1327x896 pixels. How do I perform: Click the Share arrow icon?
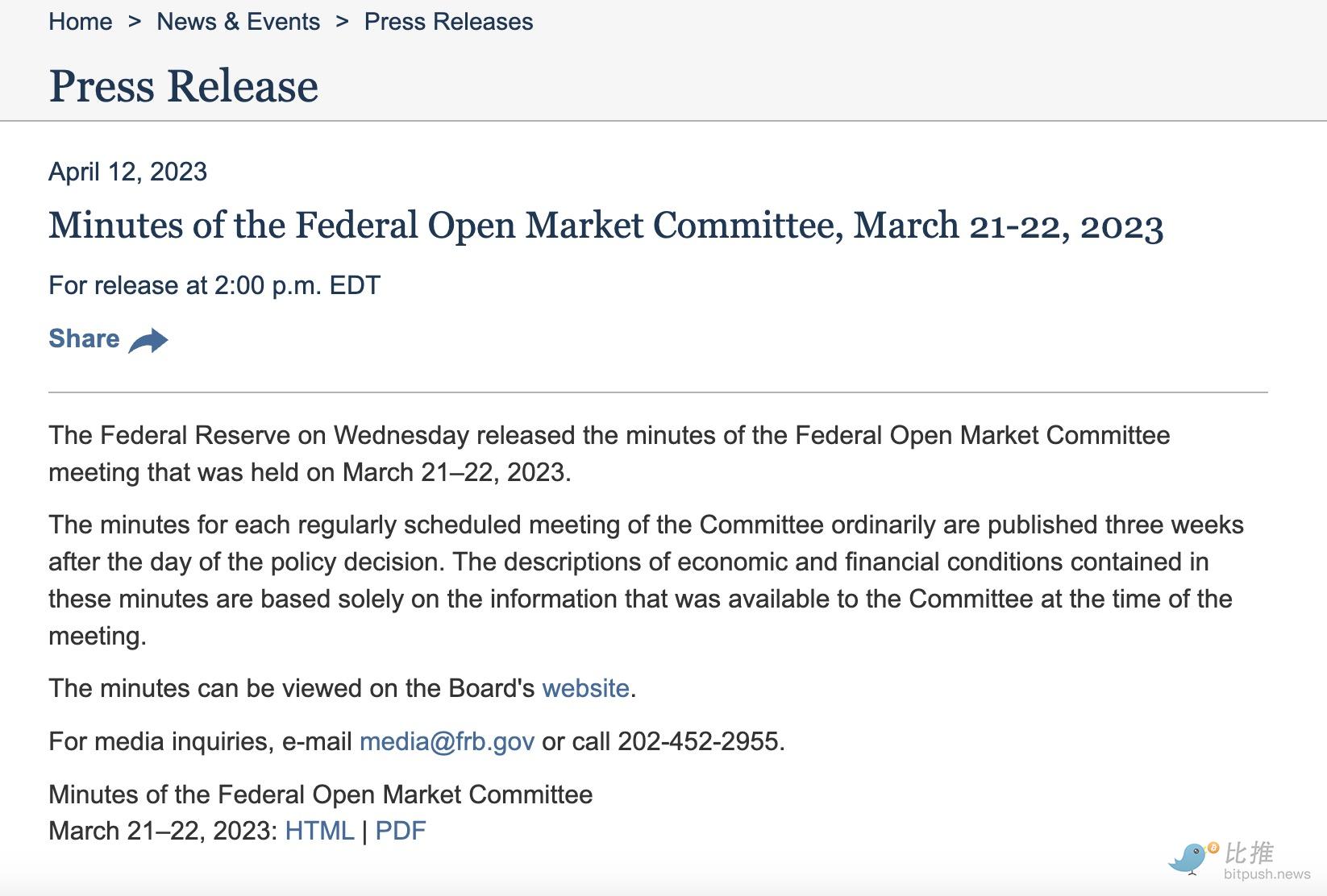coord(148,340)
